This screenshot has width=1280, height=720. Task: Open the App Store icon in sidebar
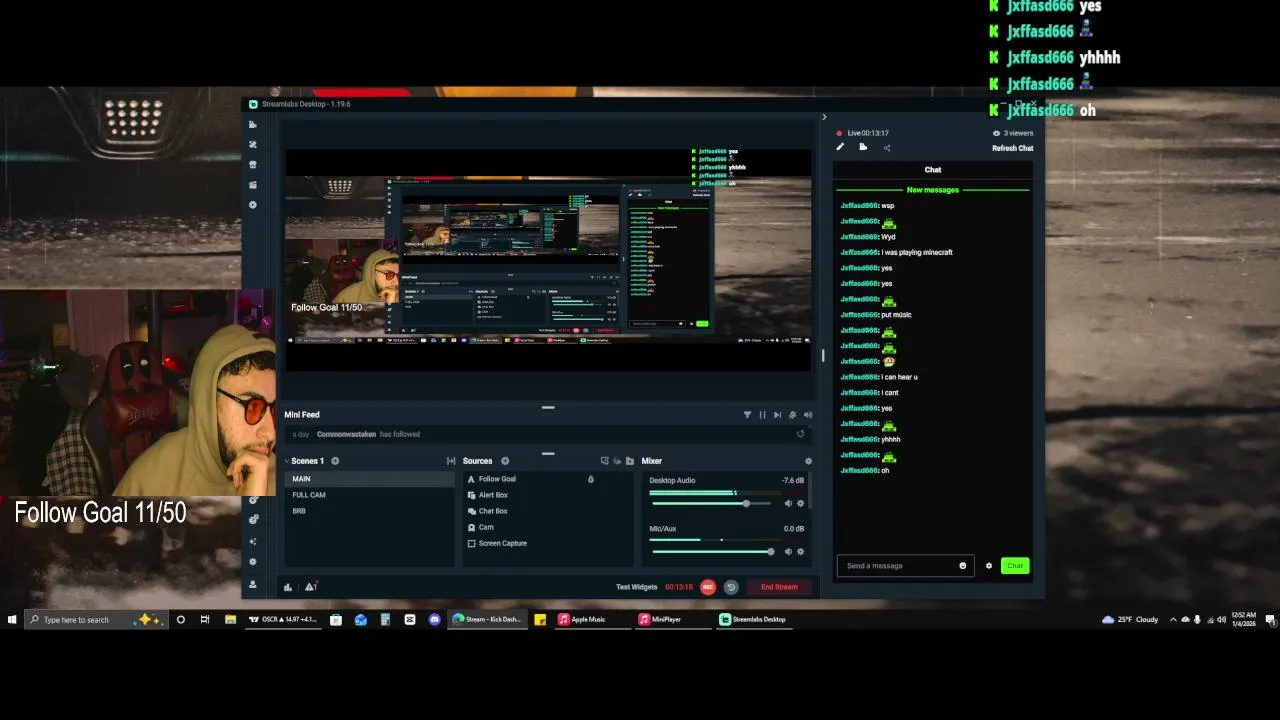point(253,164)
